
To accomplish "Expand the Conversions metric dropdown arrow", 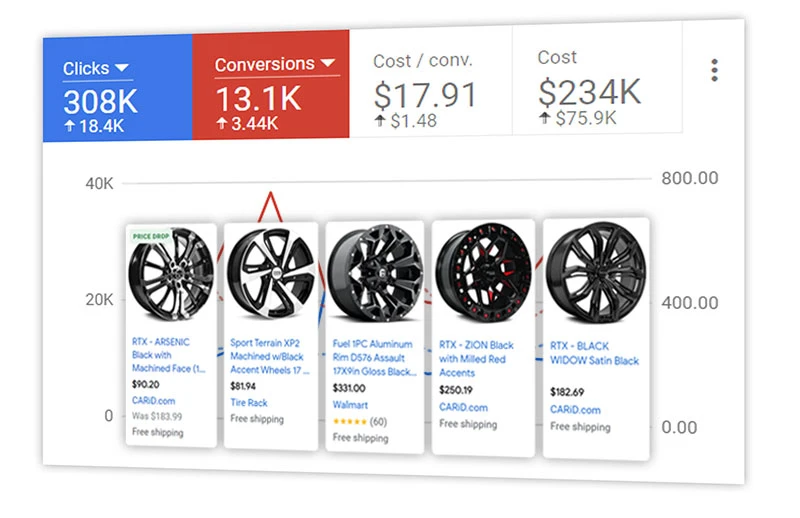I will pyautogui.click(x=328, y=64).
